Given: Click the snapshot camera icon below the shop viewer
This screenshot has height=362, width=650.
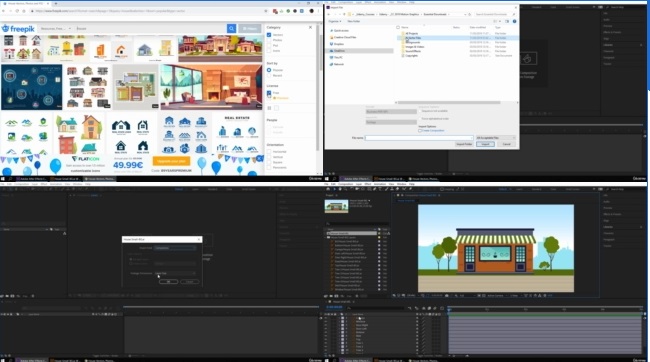Looking at the screenshot, I should pos(447,296).
